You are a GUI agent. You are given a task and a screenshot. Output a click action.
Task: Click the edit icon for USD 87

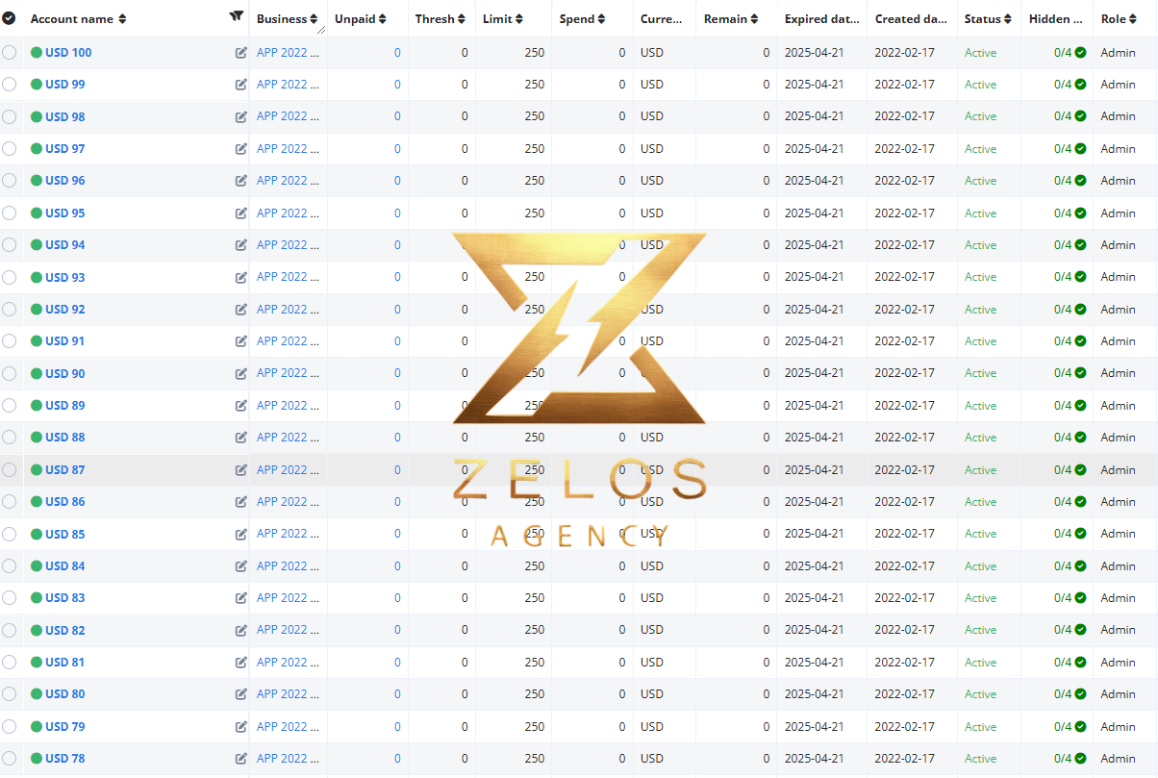[241, 470]
